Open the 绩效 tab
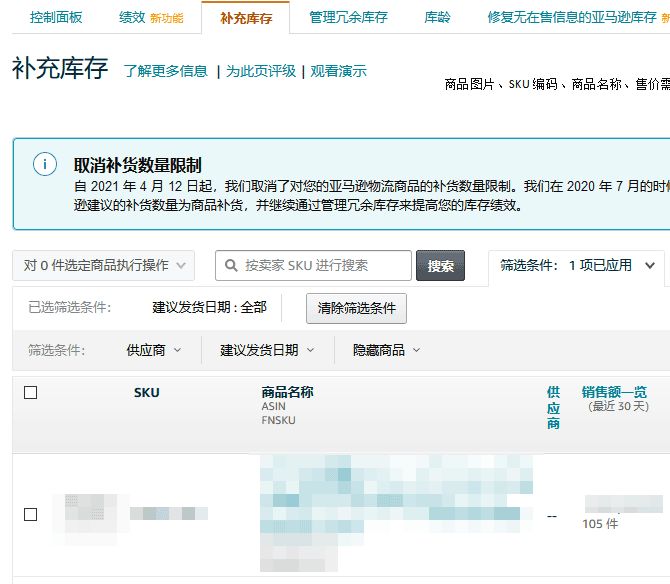This screenshot has height=584, width=670. [132, 18]
